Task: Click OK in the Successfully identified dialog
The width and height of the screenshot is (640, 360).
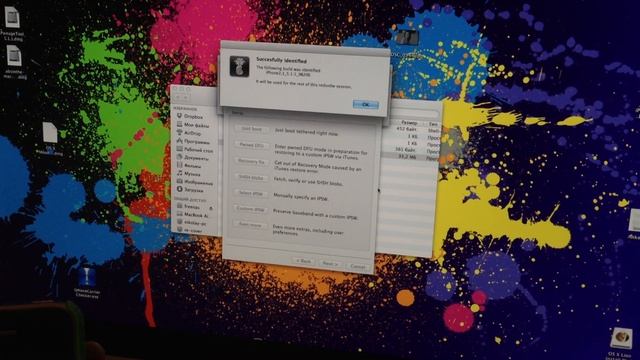Action: pyautogui.click(x=365, y=104)
